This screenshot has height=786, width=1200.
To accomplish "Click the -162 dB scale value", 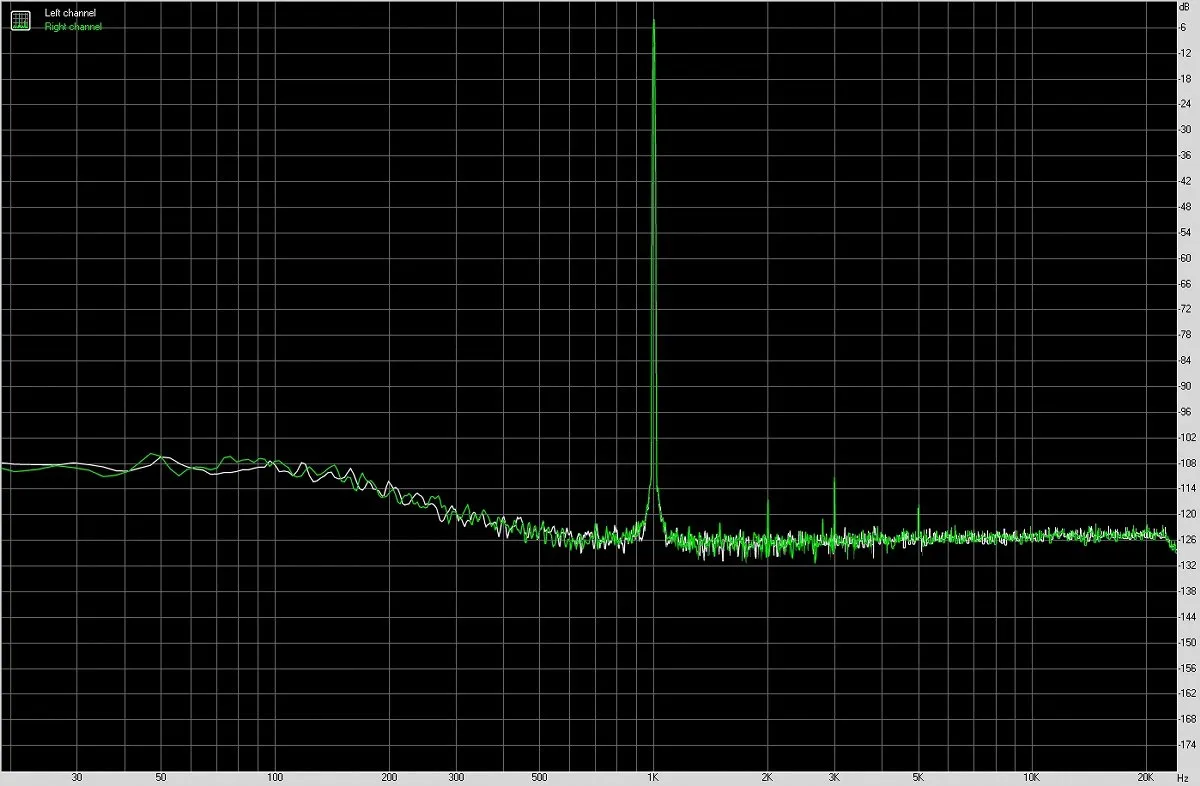I will 1186,693.
